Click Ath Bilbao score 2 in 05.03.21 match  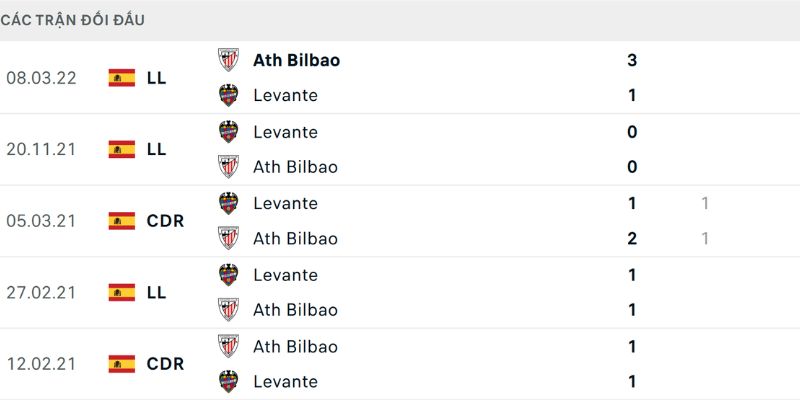click(x=632, y=239)
